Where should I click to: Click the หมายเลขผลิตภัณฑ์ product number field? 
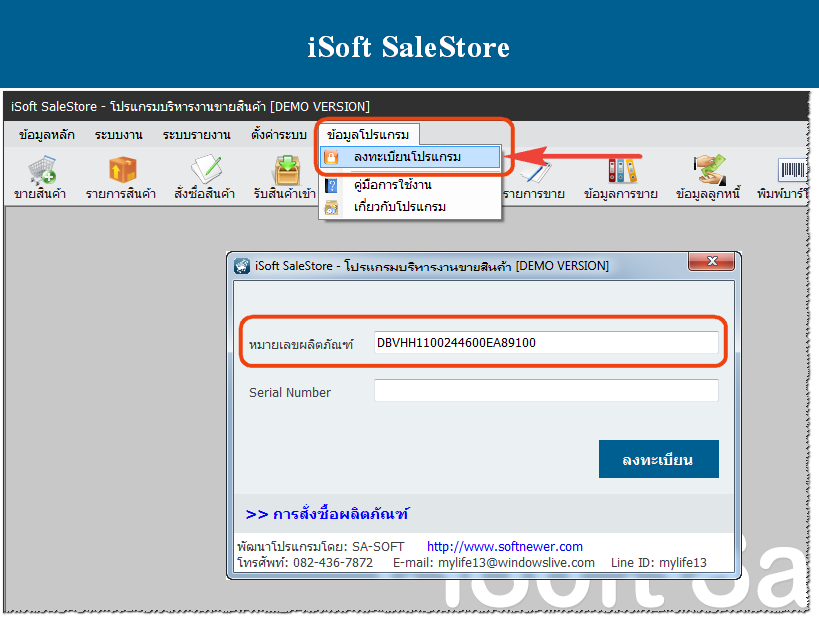point(546,343)
